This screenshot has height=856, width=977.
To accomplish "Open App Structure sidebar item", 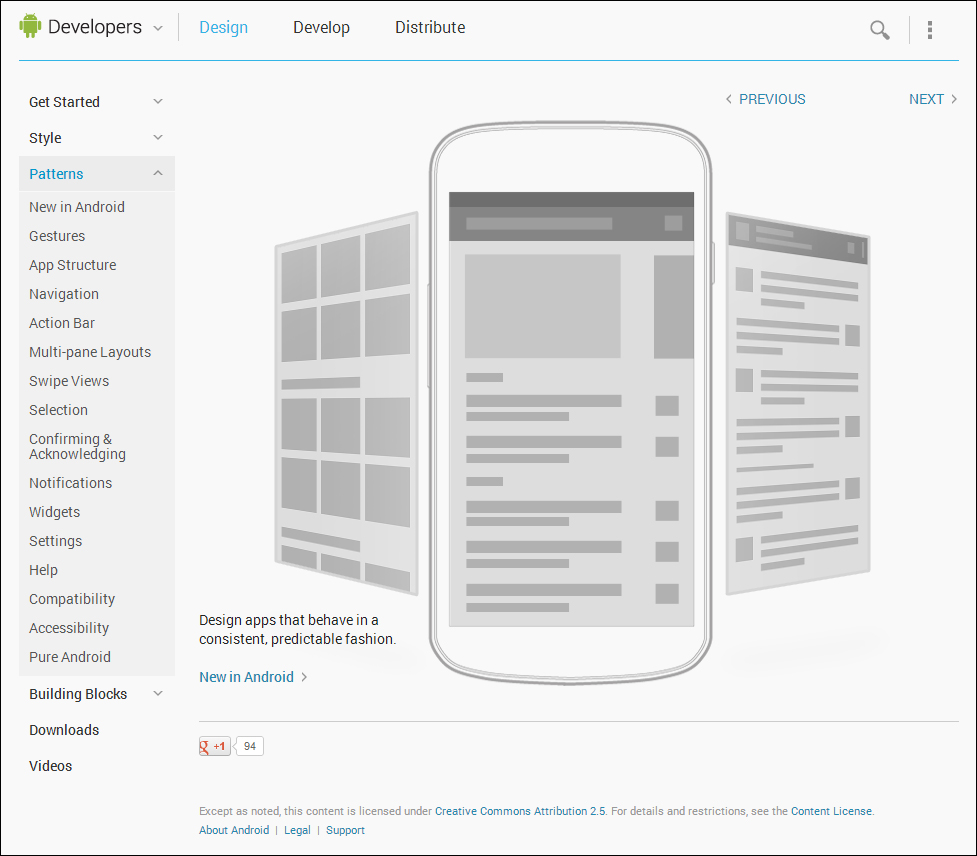I will pos(72,265).
